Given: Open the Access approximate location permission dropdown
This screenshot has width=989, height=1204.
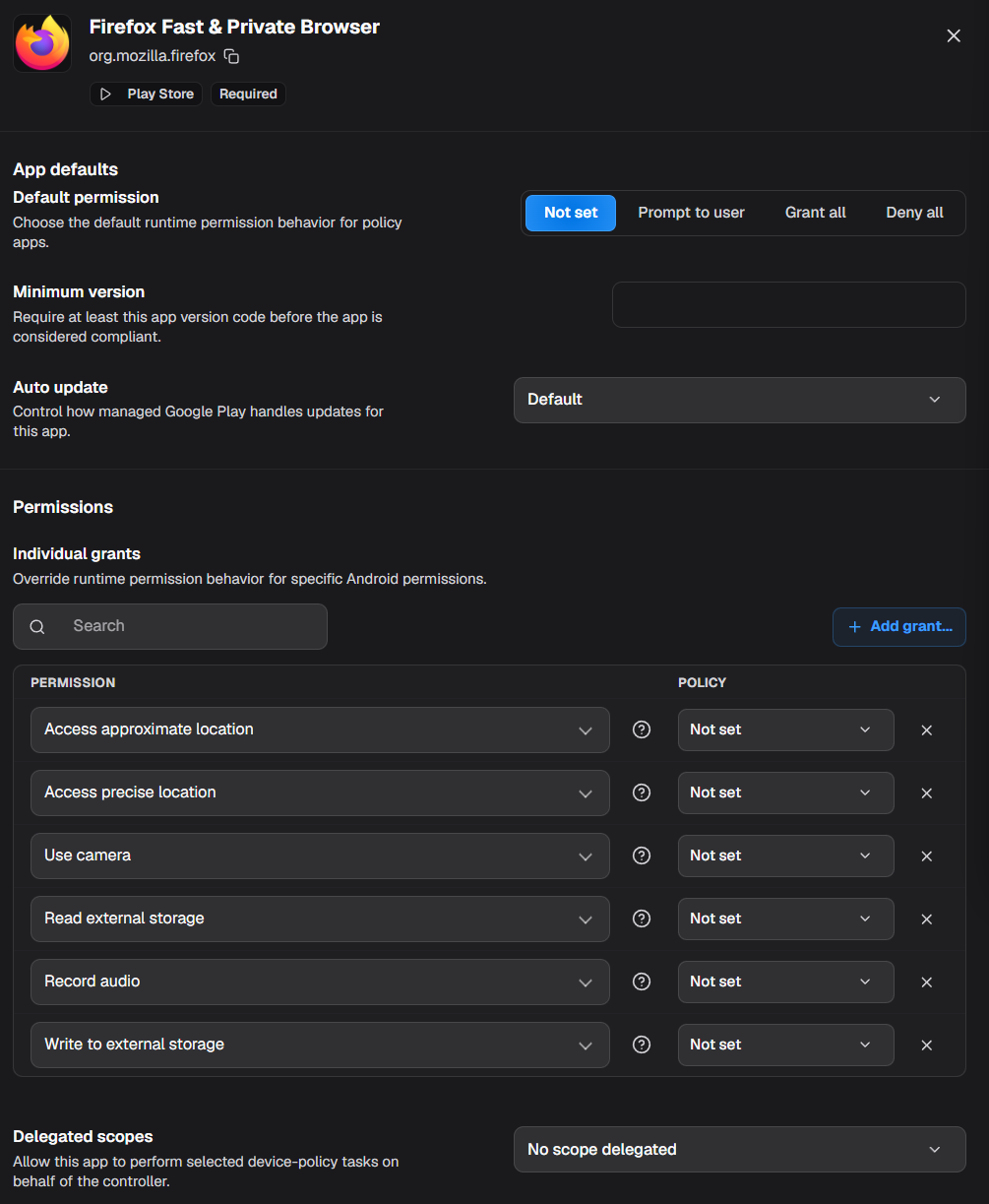Looking at the screenshot, I should (320, 729).
